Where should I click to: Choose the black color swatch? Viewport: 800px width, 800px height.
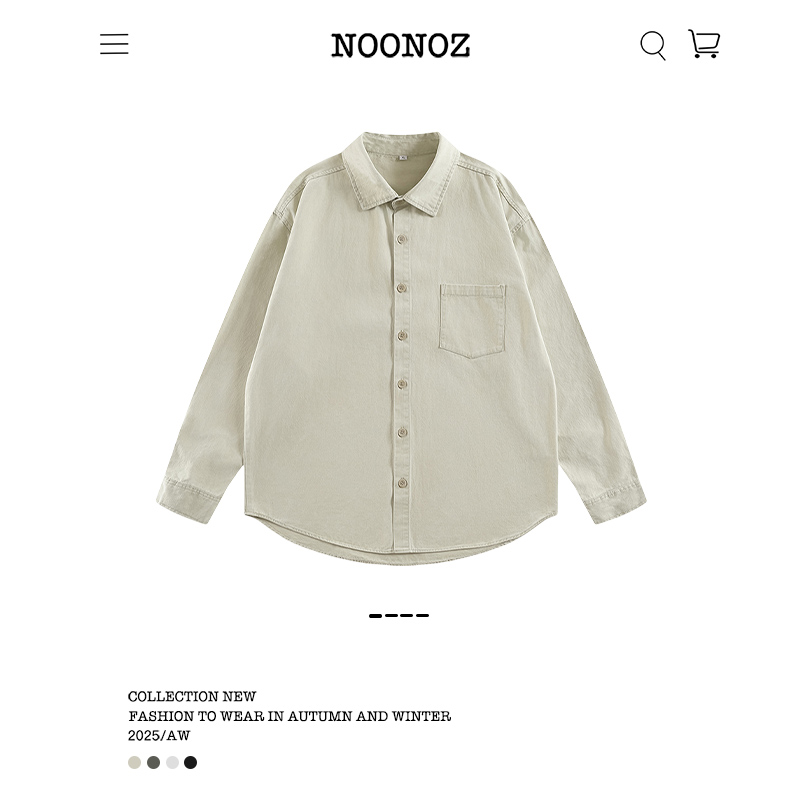point(190,762)
